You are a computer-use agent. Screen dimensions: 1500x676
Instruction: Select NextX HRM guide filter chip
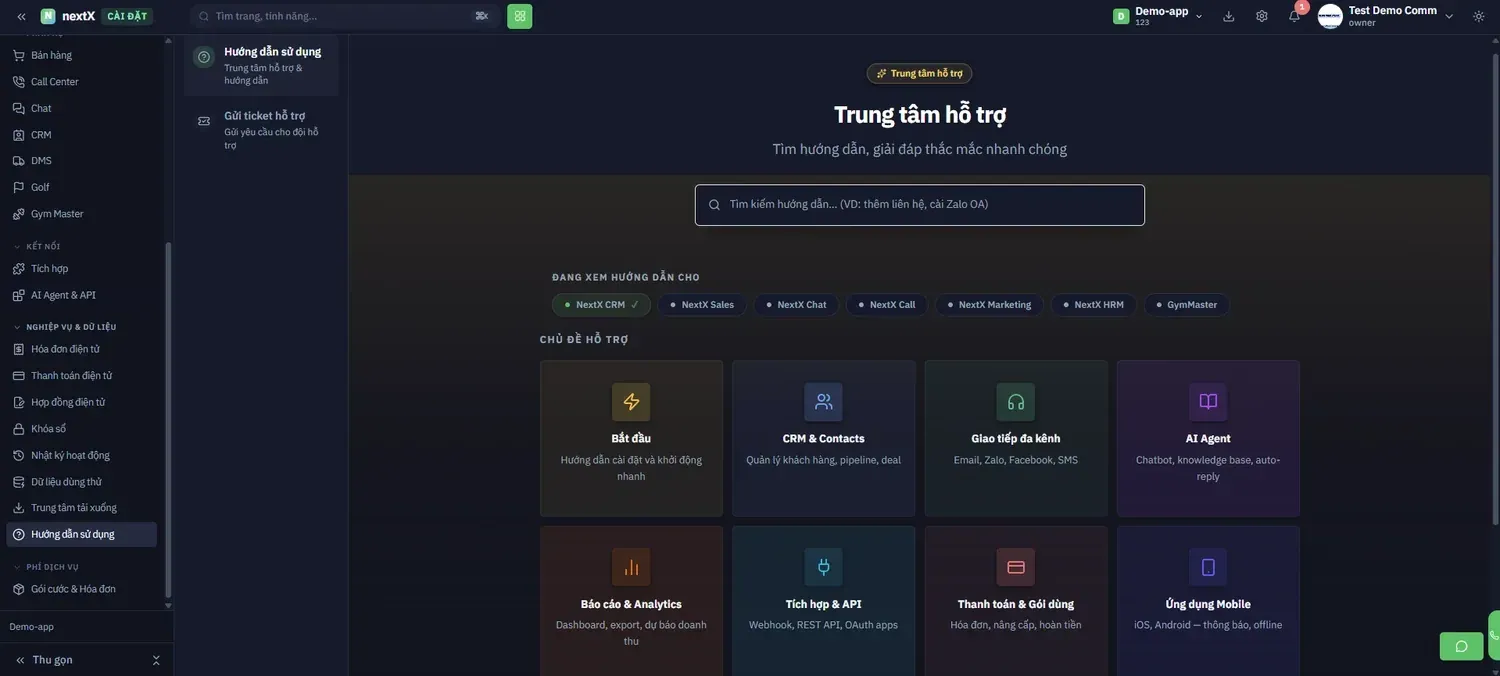pyautogui.click(x=1093, y=305)
